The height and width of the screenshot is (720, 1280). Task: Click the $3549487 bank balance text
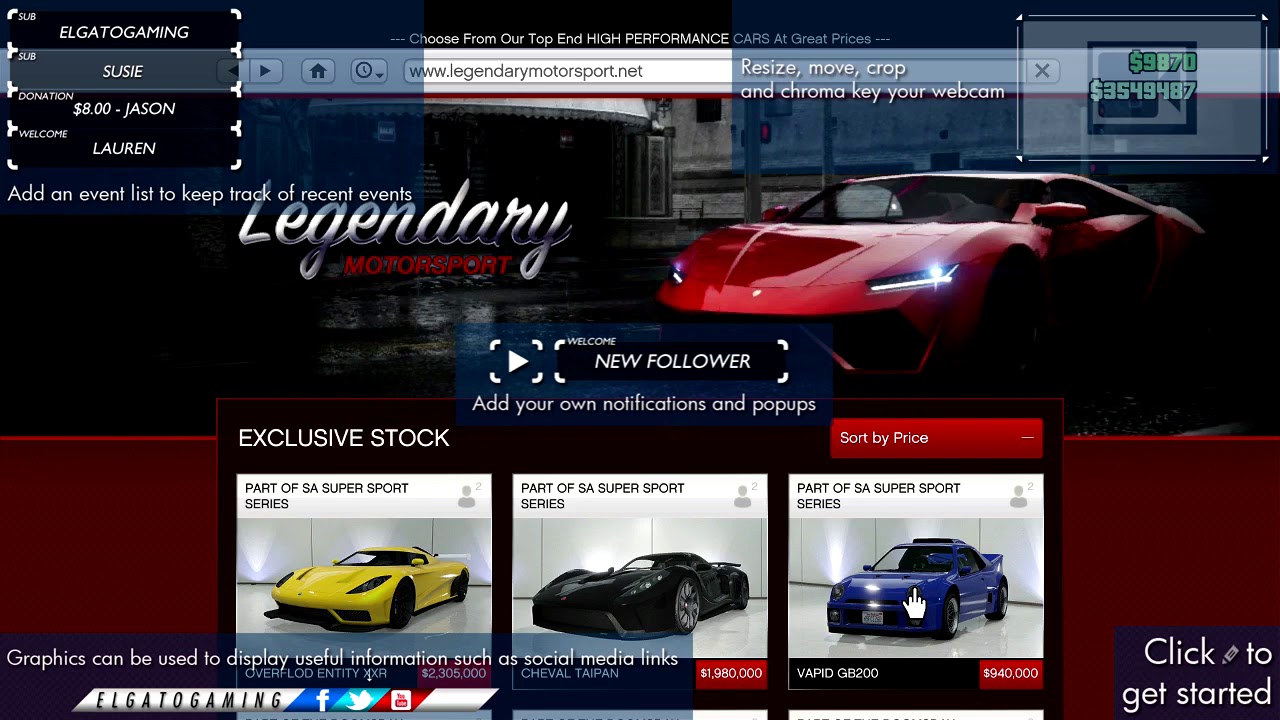(1142, 91)
